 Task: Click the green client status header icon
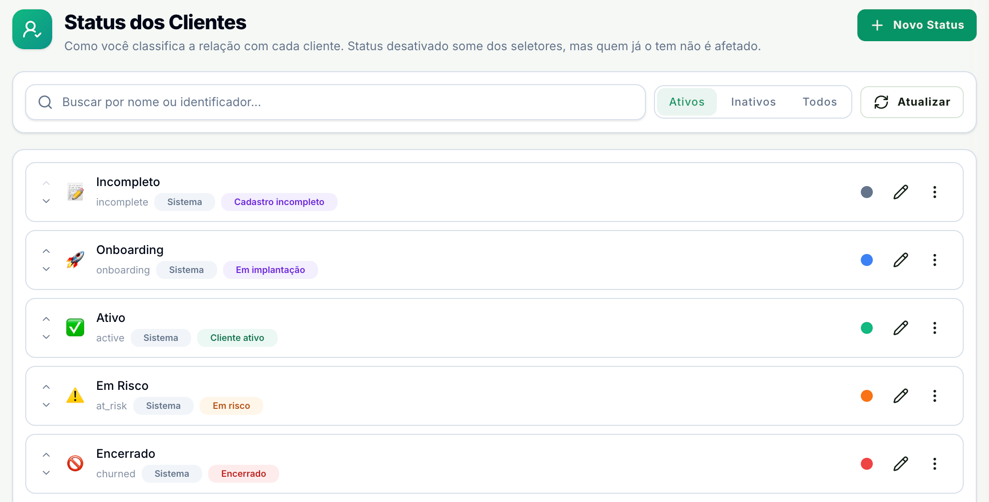[x=32, y=29]
